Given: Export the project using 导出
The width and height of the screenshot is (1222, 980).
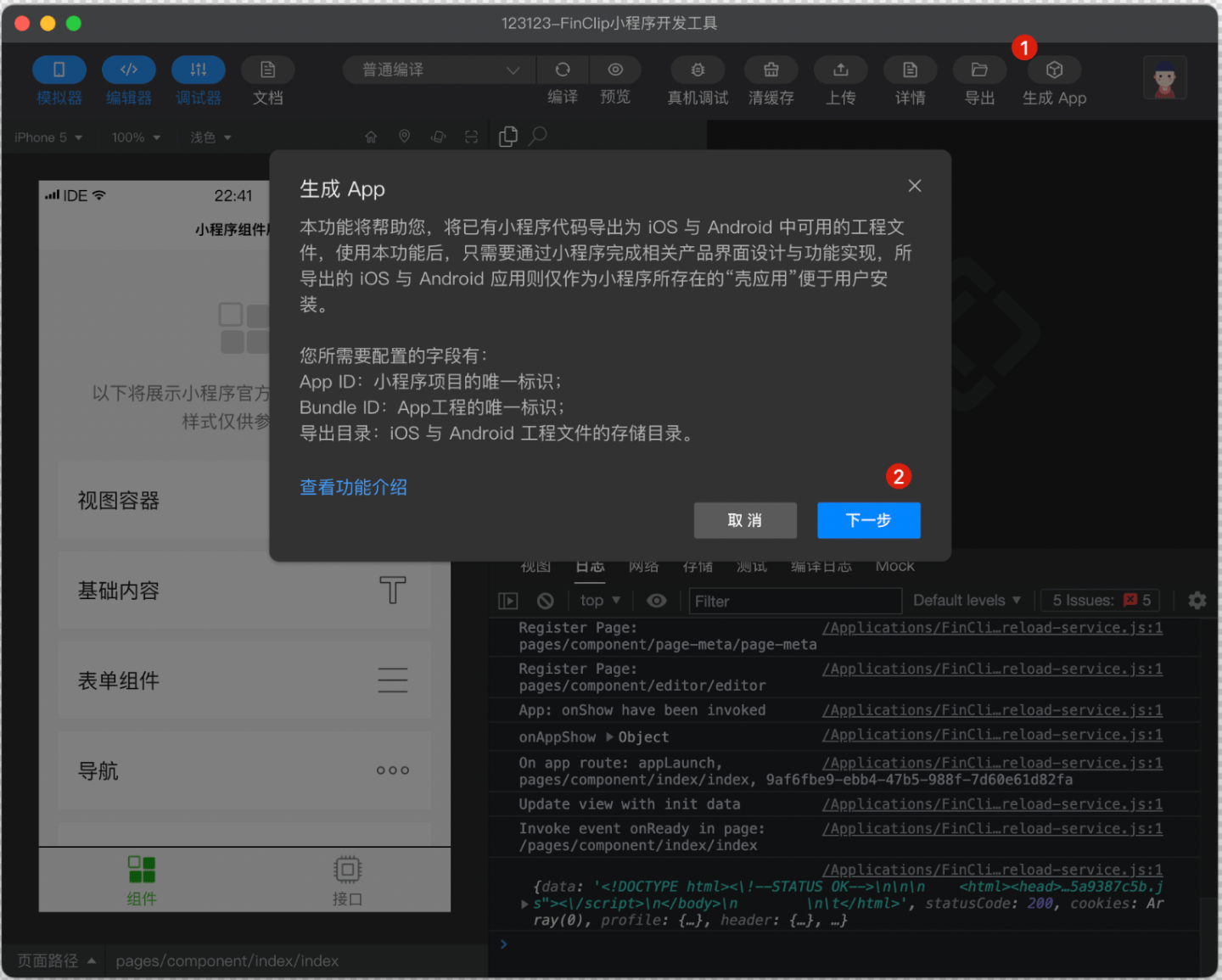Looking at the screenshot, I should [979, 81].
